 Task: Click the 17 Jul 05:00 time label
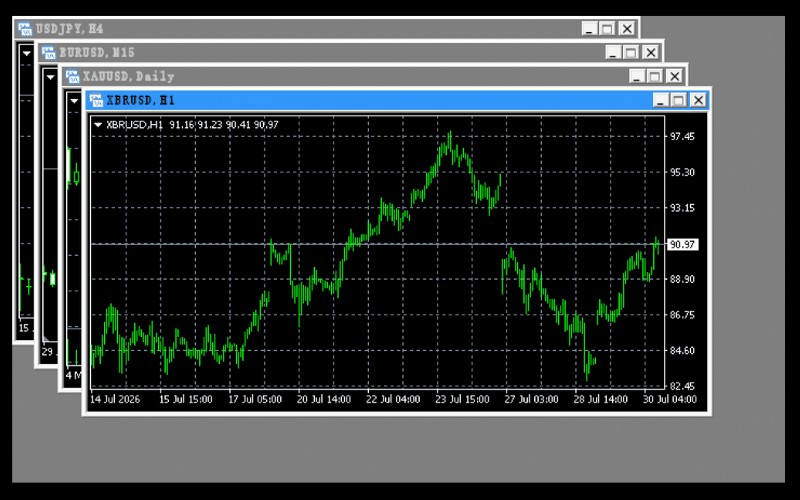[x=255, y=399]
